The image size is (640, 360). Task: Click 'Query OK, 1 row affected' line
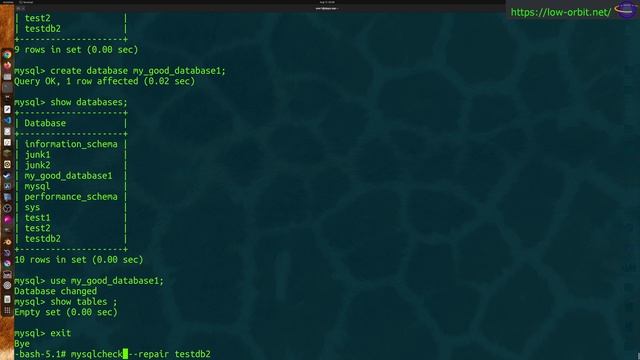tap(104, 81)
